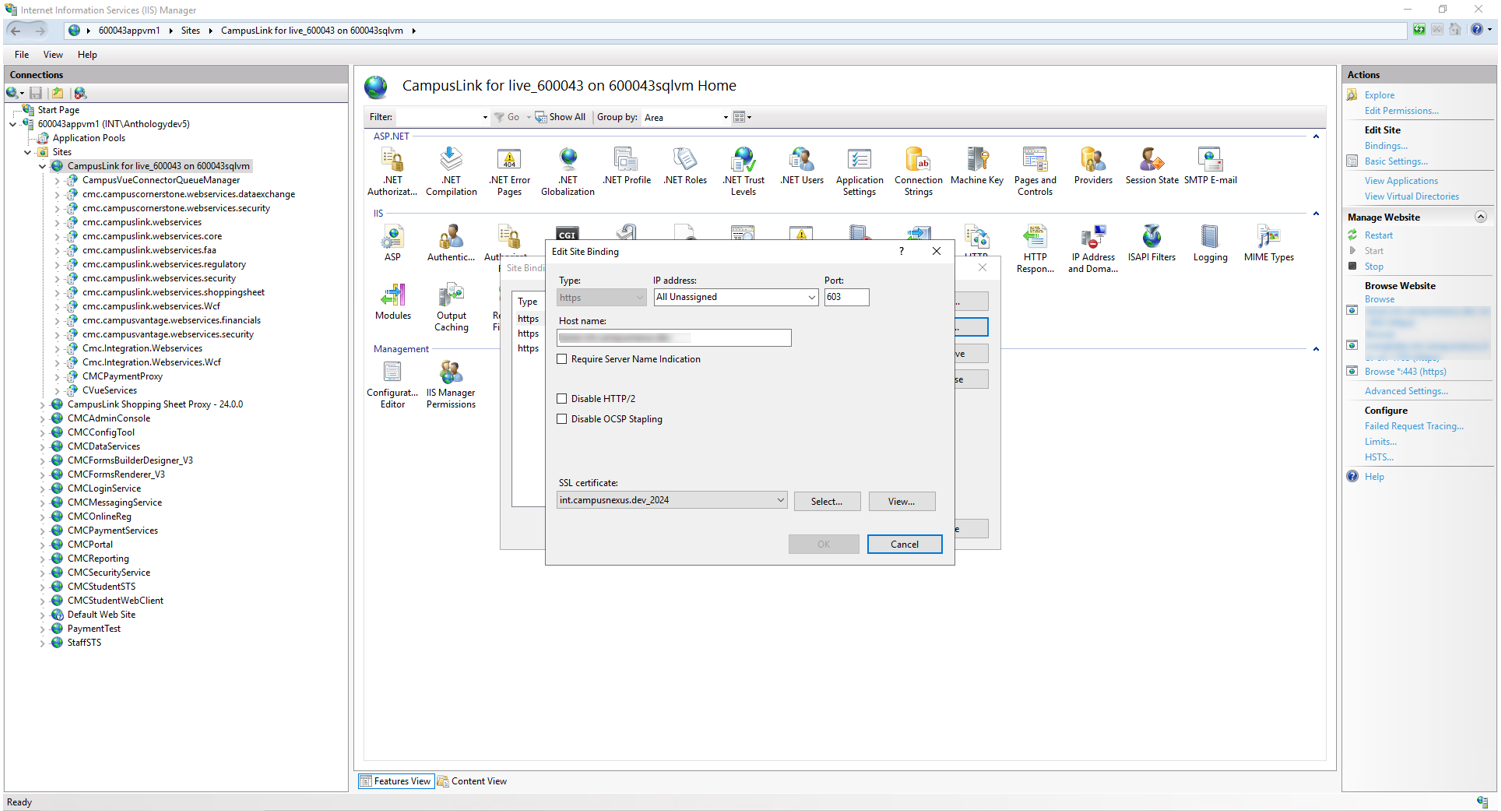Check Disable HTTP/2 option
This screenshot has height=811, width=1501.
click(x=562, y=399)
